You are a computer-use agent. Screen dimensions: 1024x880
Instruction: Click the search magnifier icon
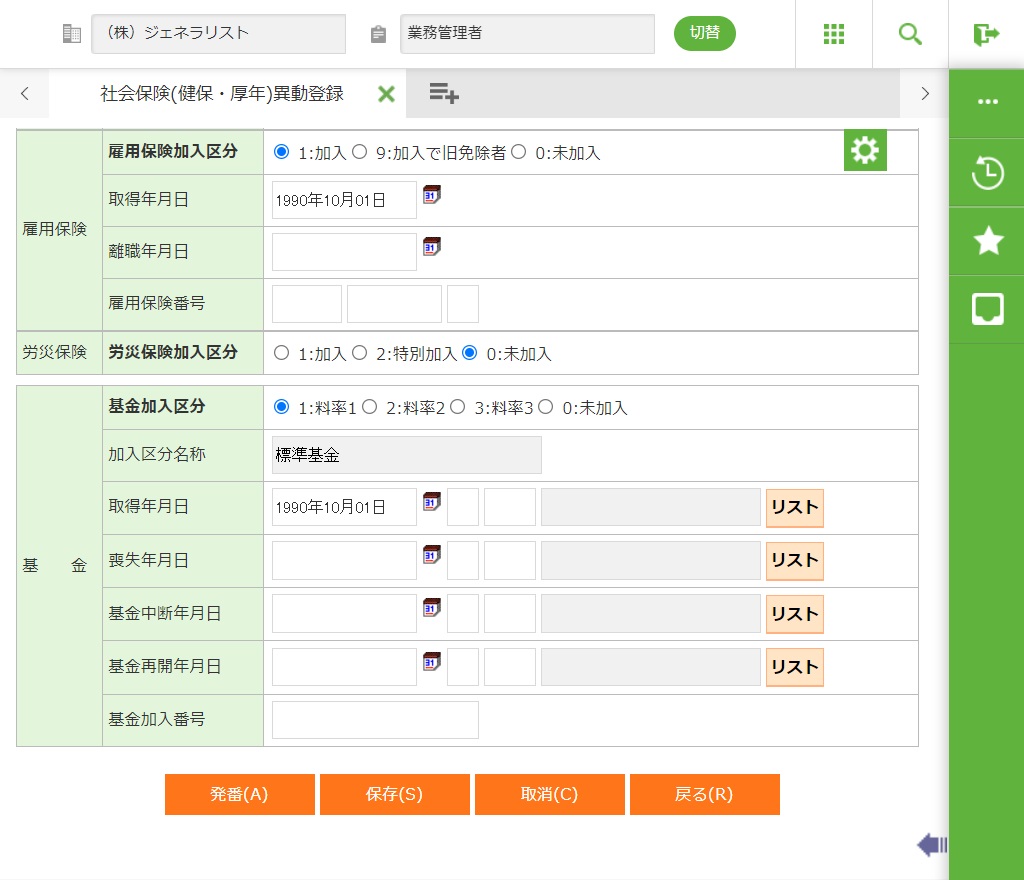click(x=910, y=34)
